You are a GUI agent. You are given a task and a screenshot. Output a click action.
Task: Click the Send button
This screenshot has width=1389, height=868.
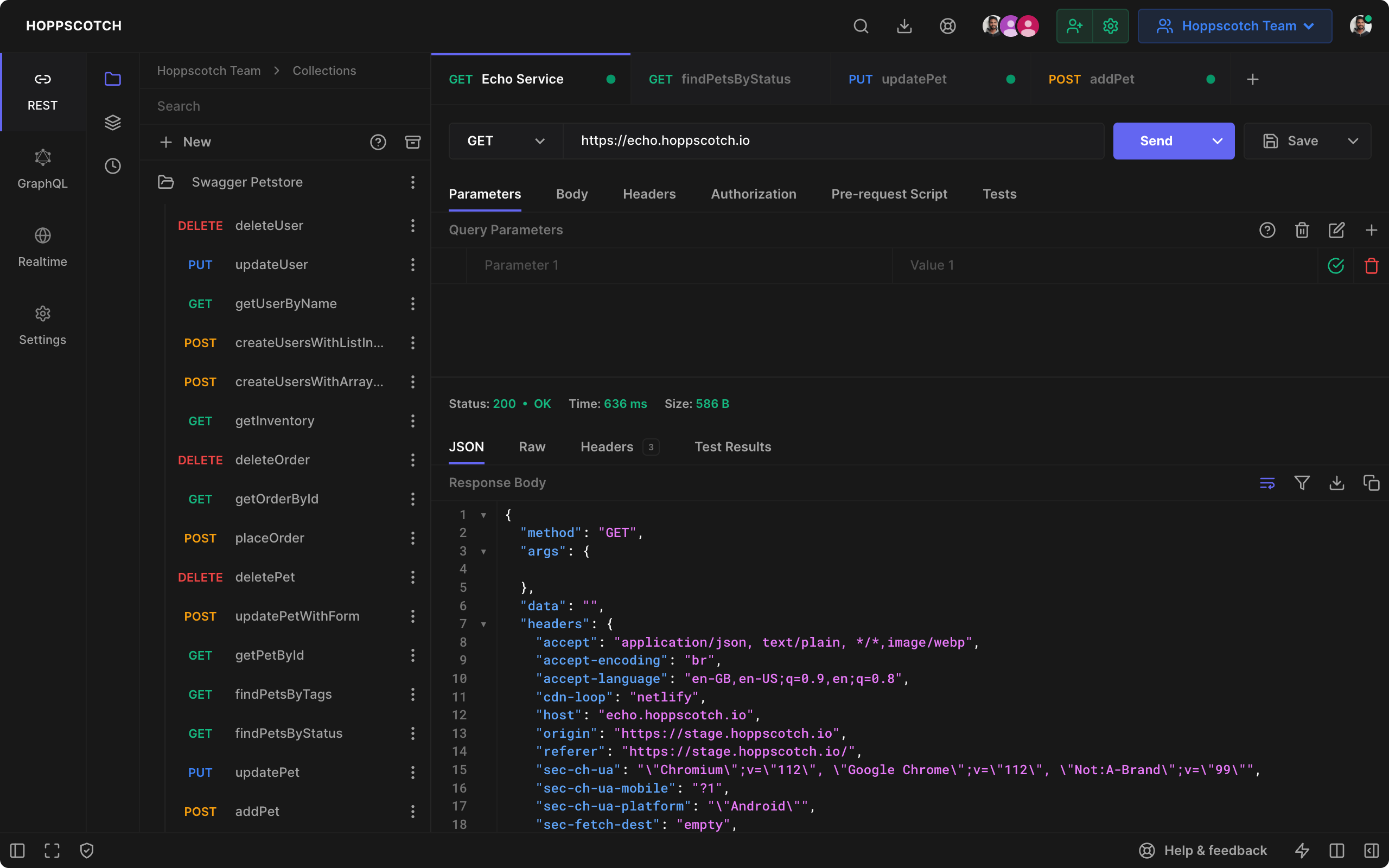1156,141
